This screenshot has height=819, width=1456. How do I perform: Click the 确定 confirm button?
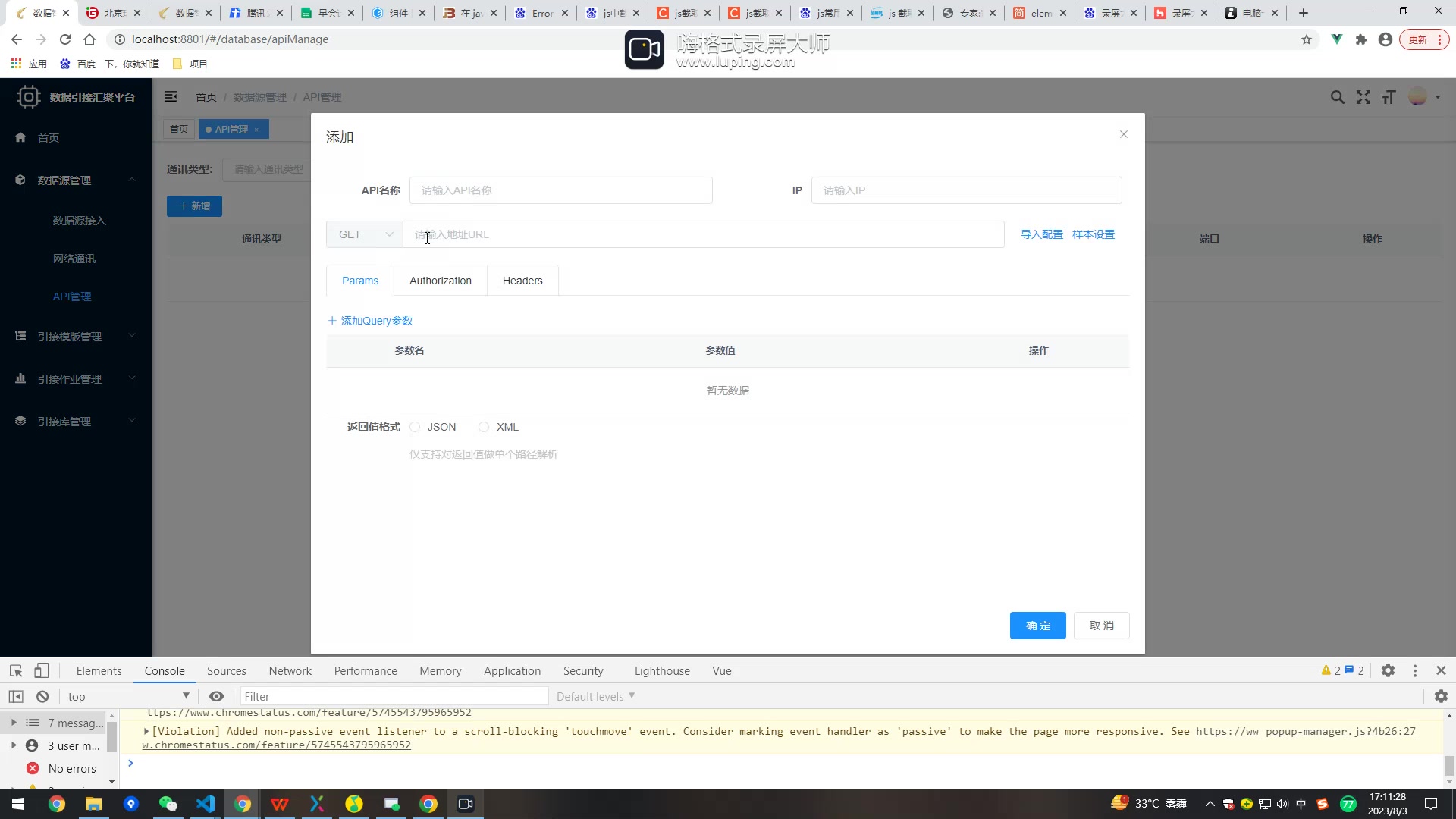1037,626
